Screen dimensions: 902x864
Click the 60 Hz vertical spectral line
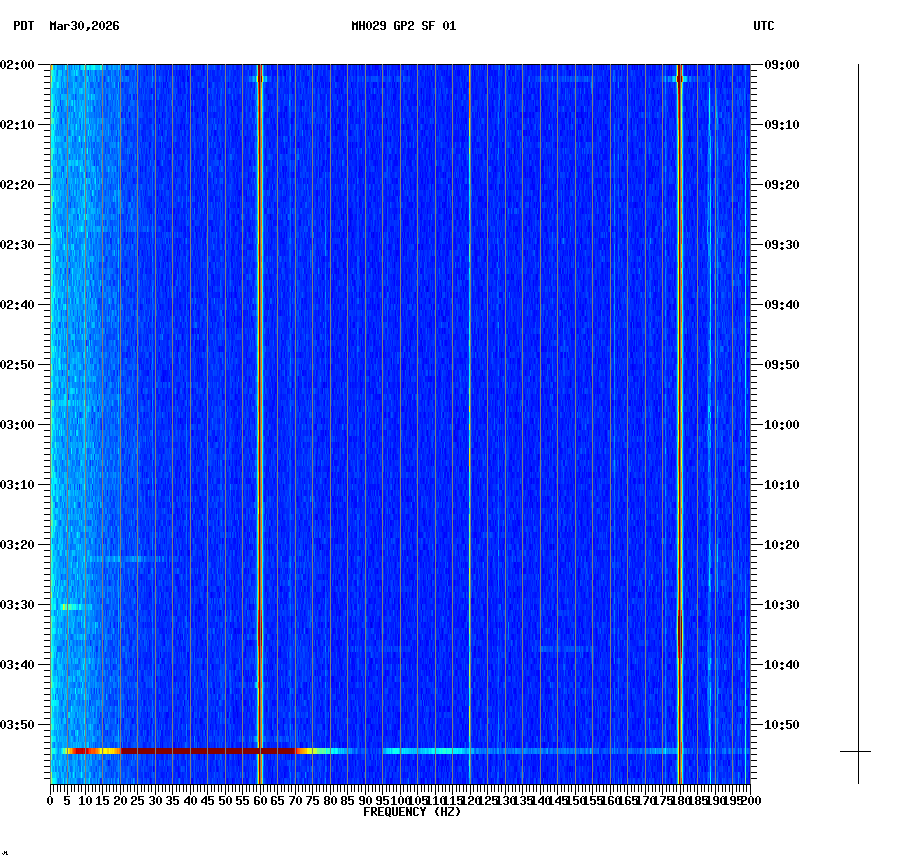pos(262,400)
